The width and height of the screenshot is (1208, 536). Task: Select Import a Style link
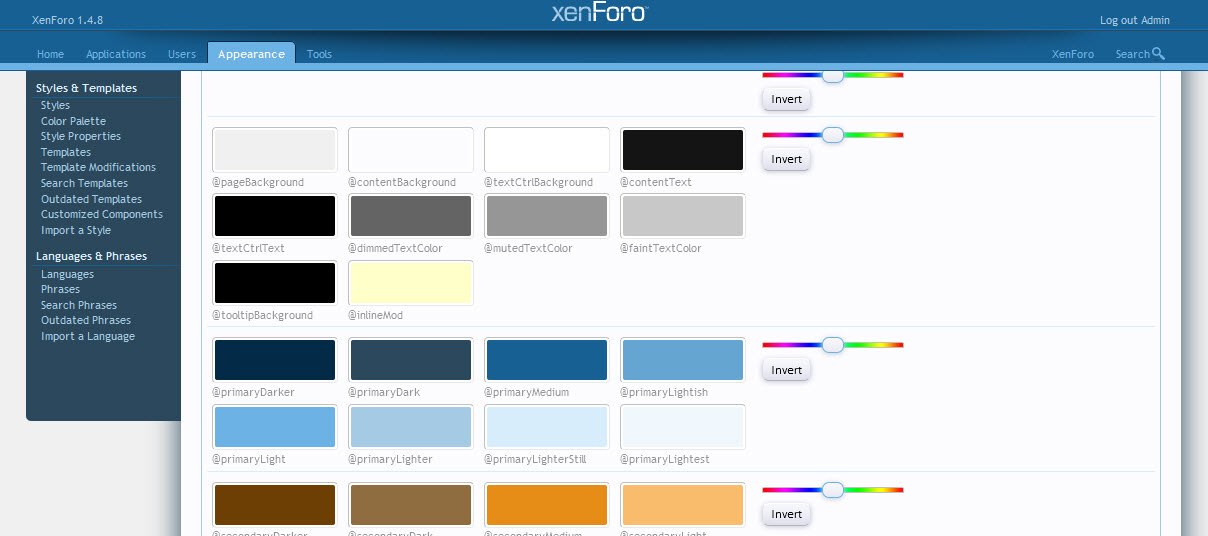[76, 230]
